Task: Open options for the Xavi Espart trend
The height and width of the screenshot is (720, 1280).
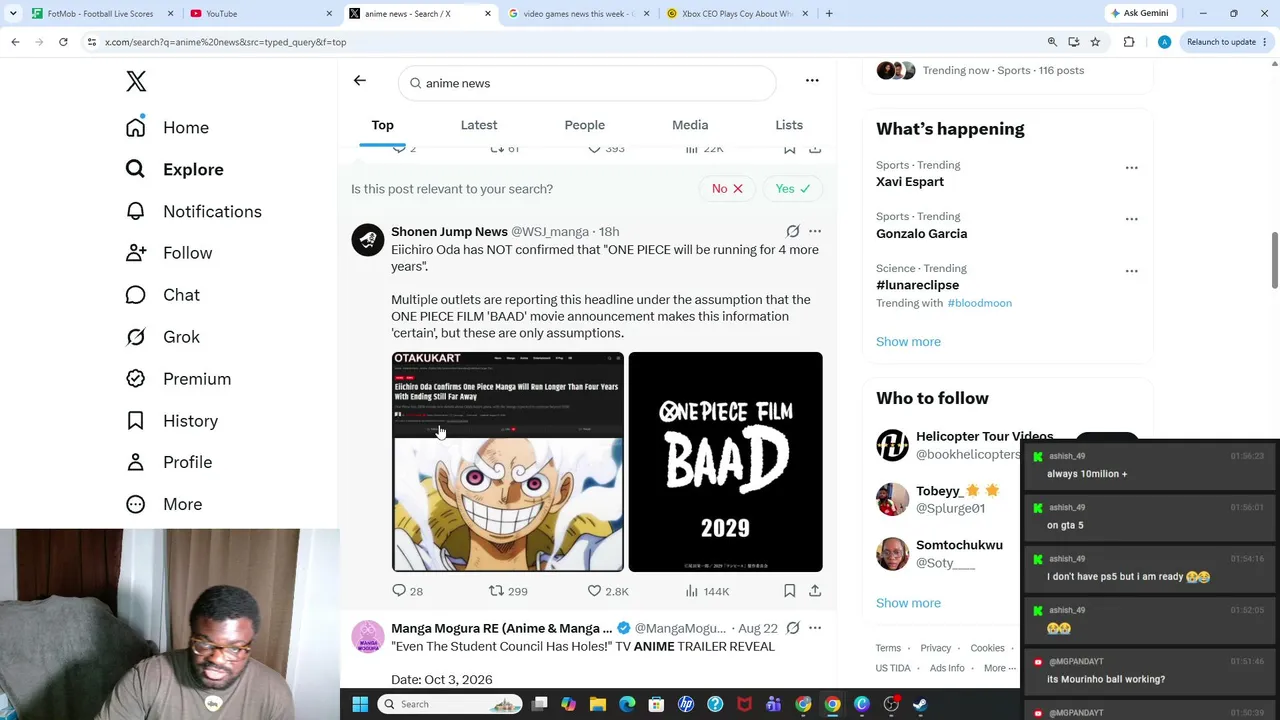Action: (1131, 167)
